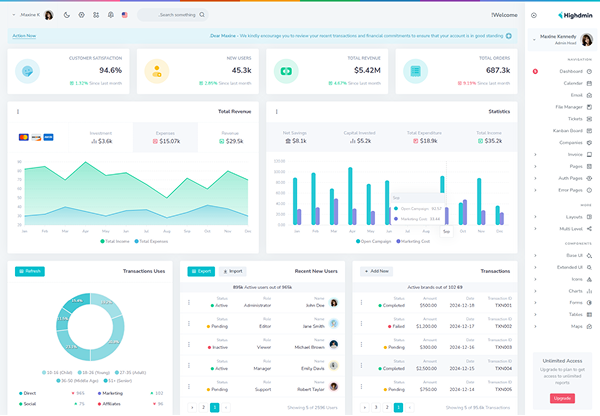Click the Search something input field

(x=173, y=15)
